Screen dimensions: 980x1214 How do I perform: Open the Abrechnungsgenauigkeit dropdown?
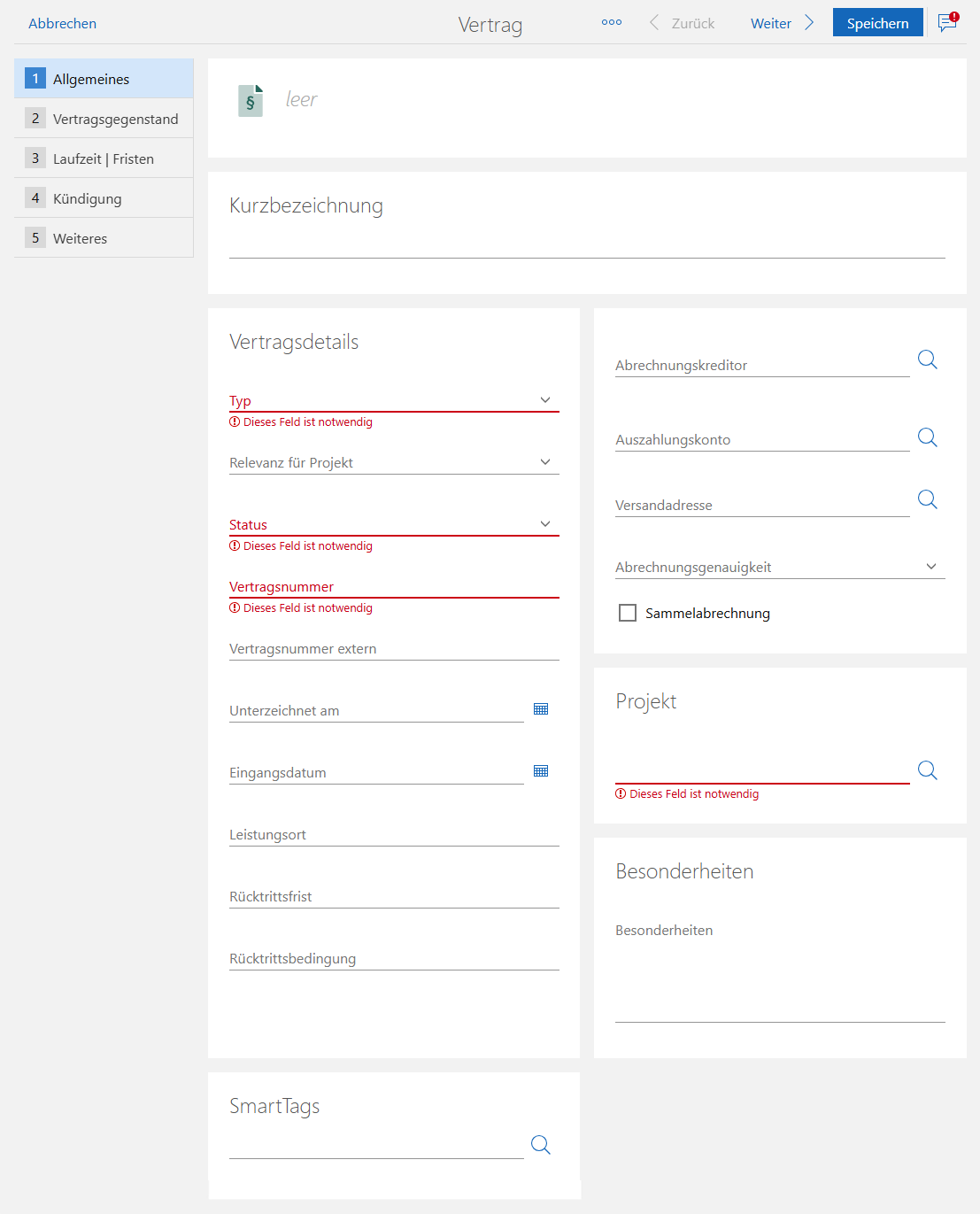pyautogui.click(x=931, y=566)
